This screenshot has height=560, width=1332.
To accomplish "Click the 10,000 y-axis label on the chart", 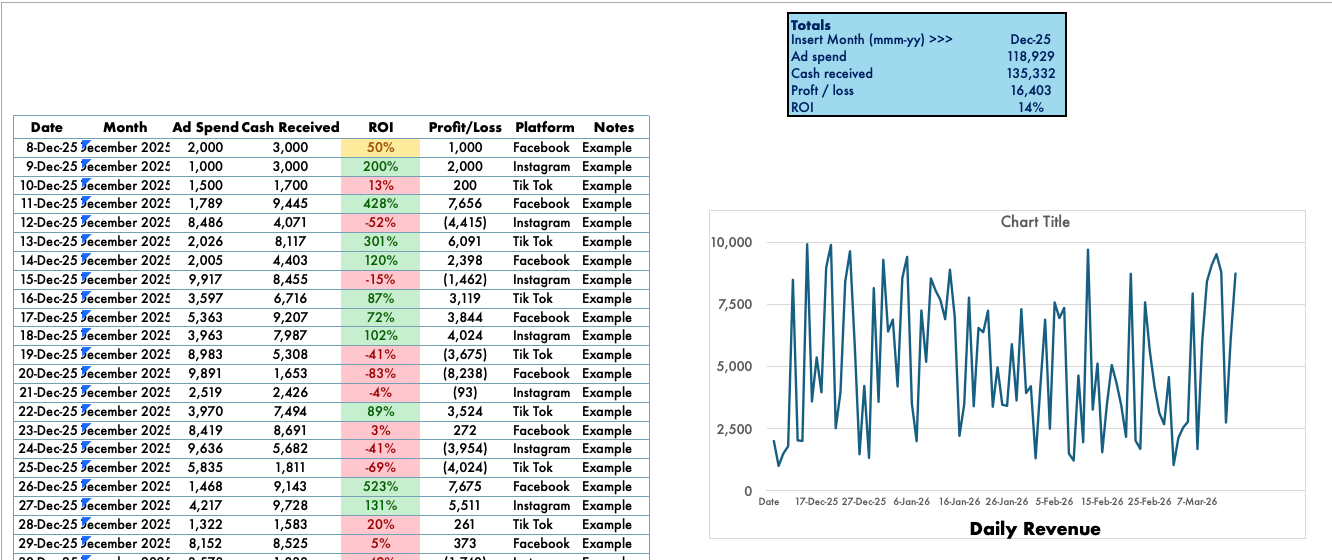I will (732, 242).
